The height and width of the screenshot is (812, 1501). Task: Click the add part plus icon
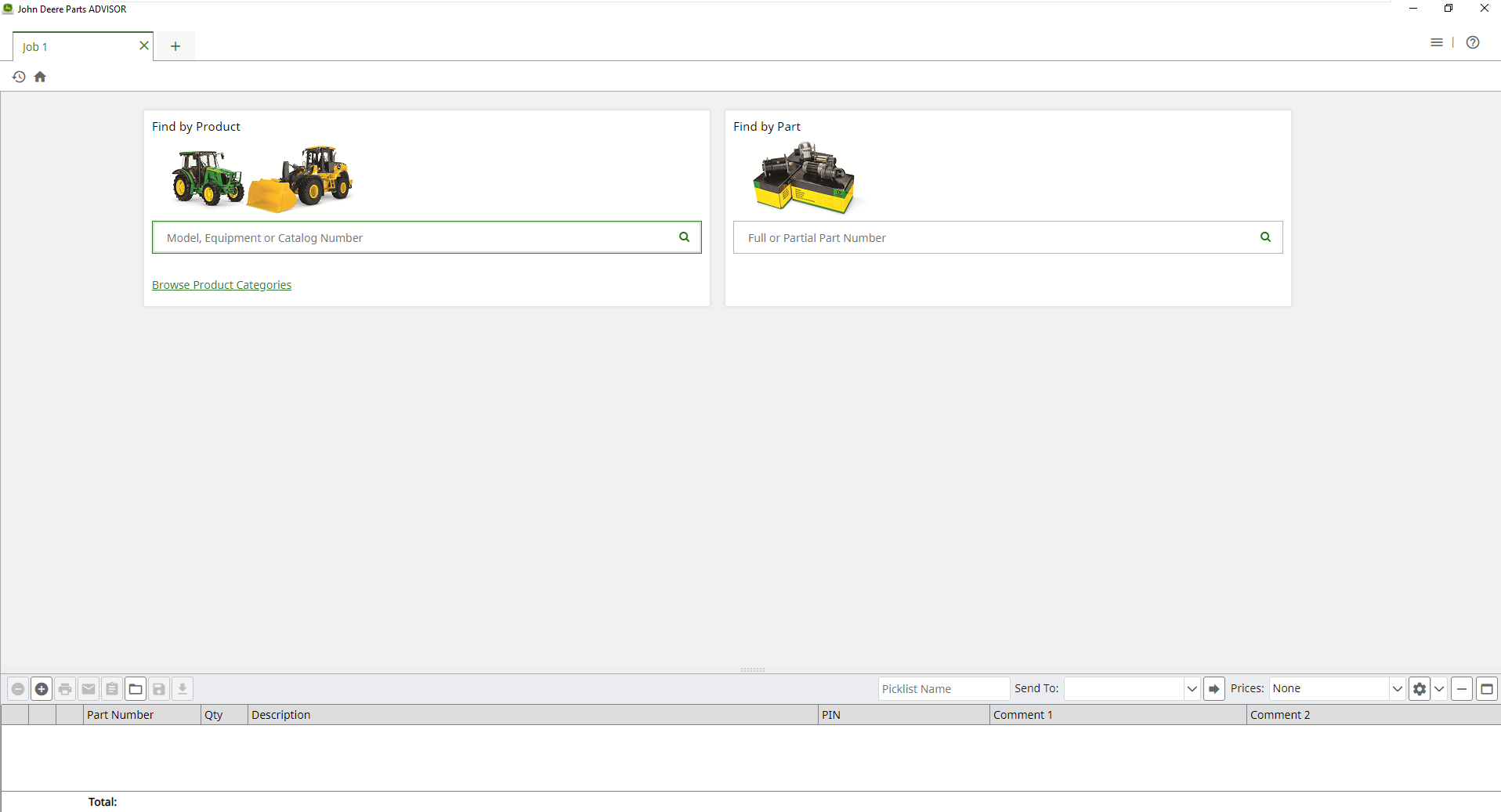click(x=42, y=689)
